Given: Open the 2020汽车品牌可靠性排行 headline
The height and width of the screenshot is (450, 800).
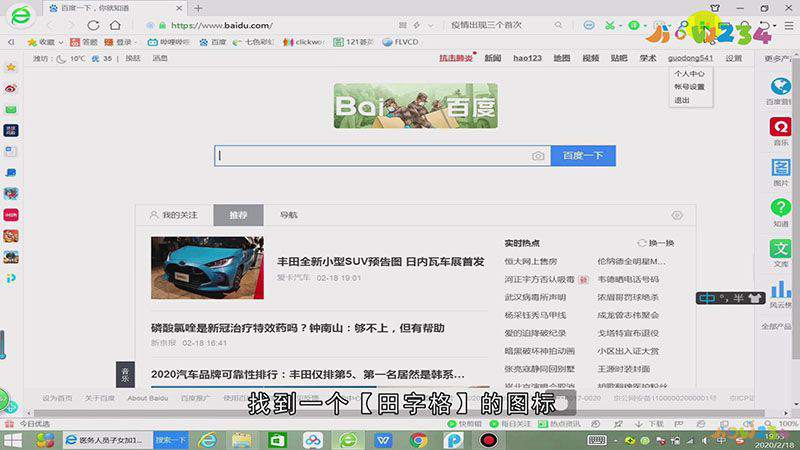Looking at the screenshot, I should pos(308,374).
